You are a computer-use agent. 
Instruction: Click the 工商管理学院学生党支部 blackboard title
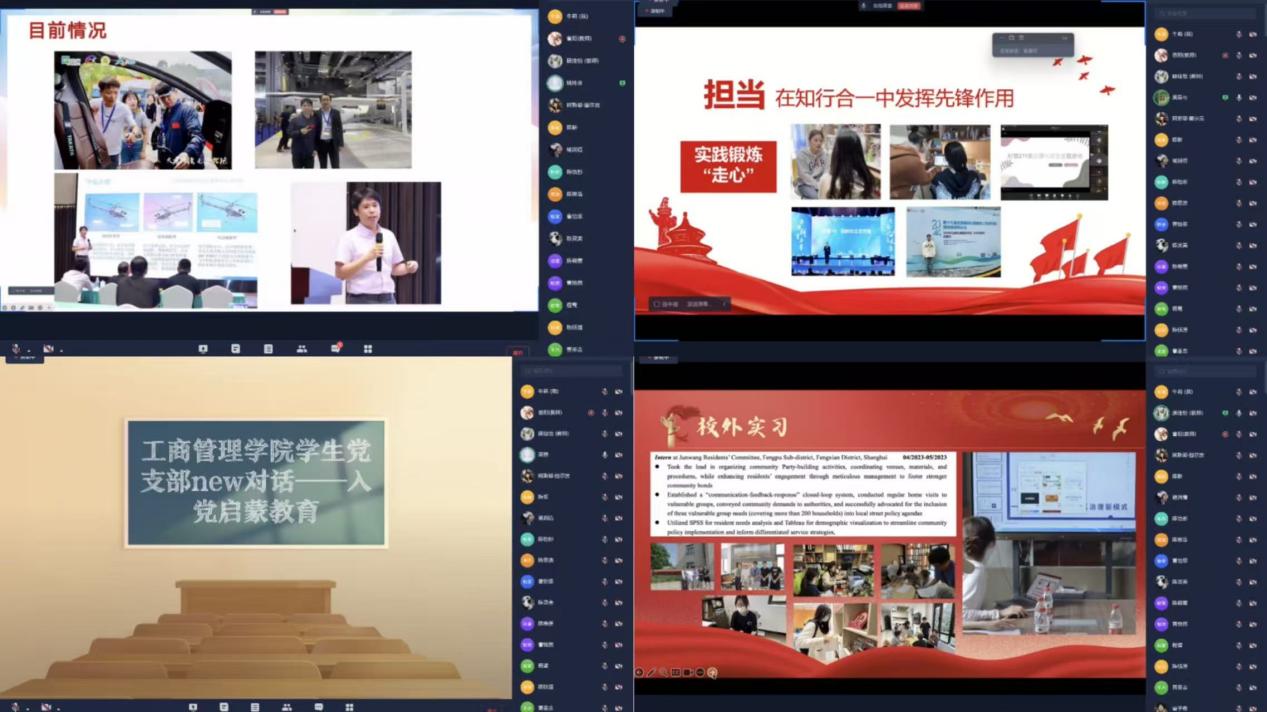point(256,482)
